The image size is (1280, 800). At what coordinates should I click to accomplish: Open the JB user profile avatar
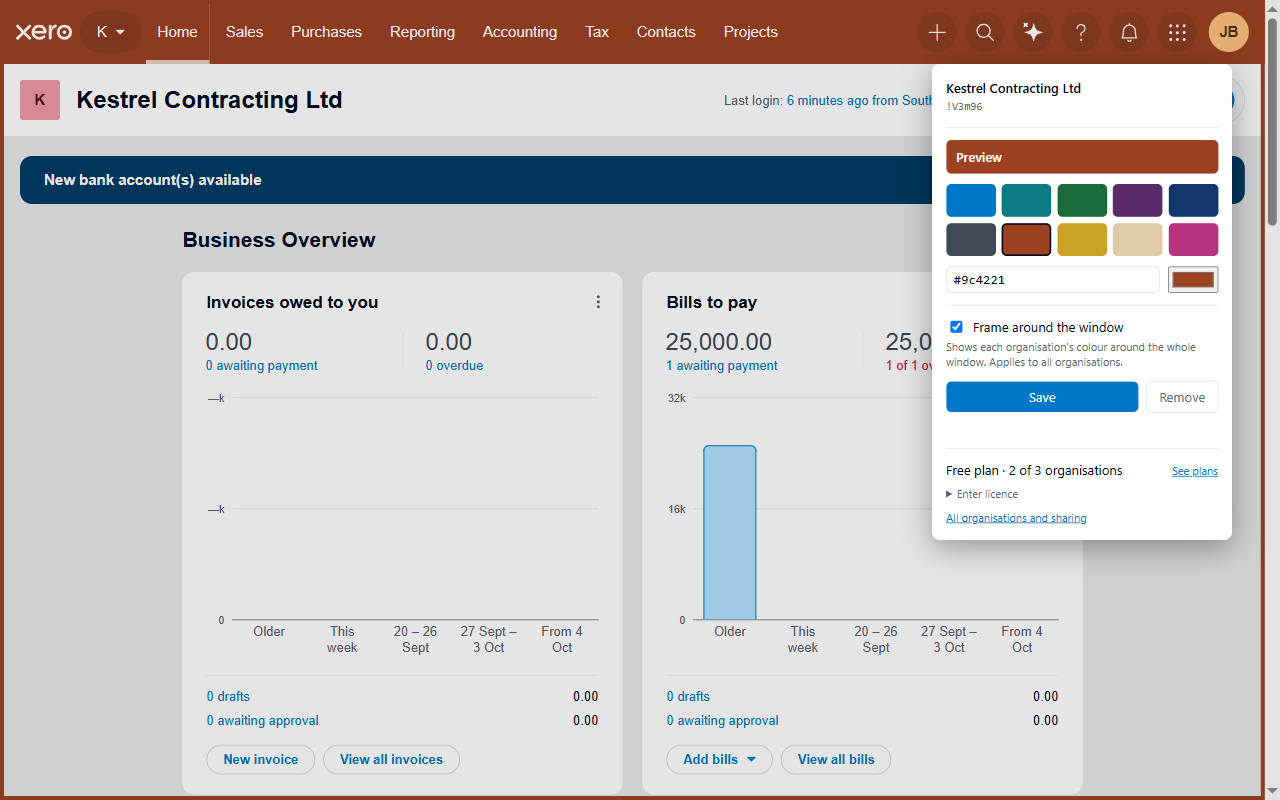(x=1229, y=32)
